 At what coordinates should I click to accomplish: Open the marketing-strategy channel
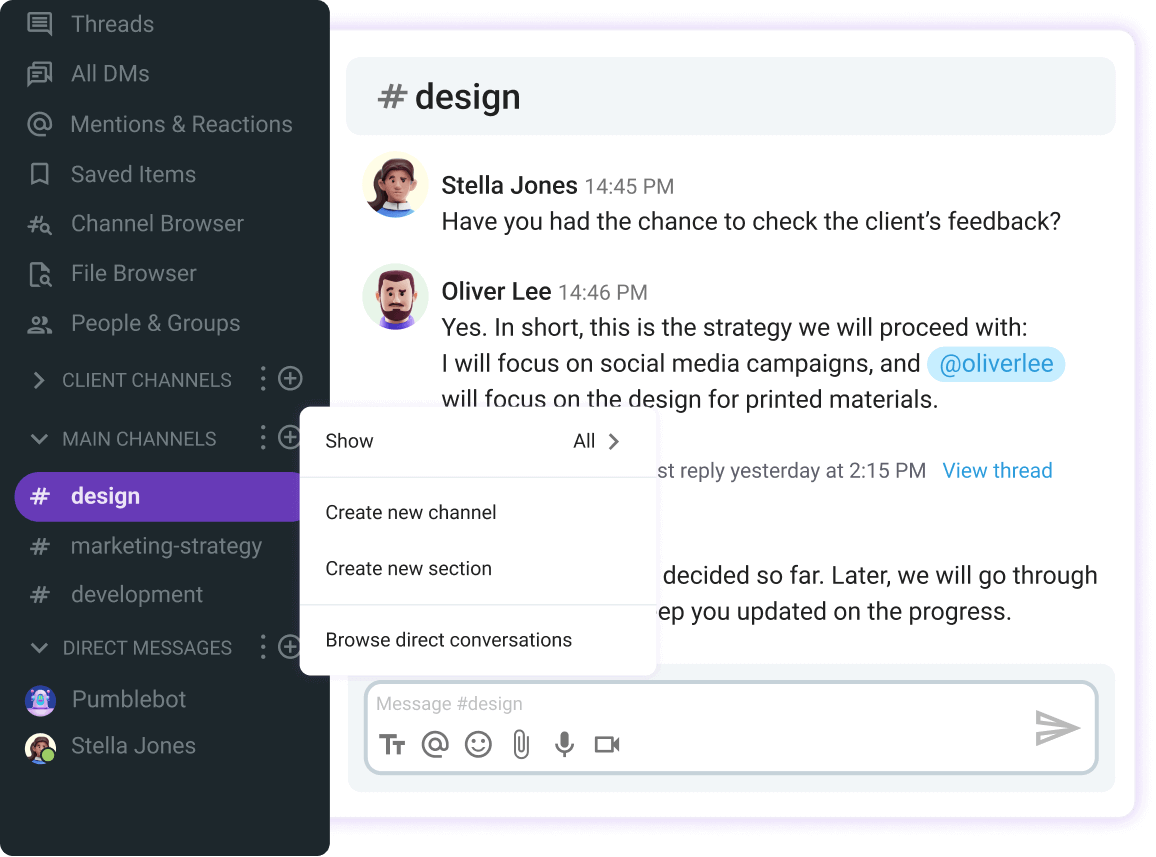(166, 546)
